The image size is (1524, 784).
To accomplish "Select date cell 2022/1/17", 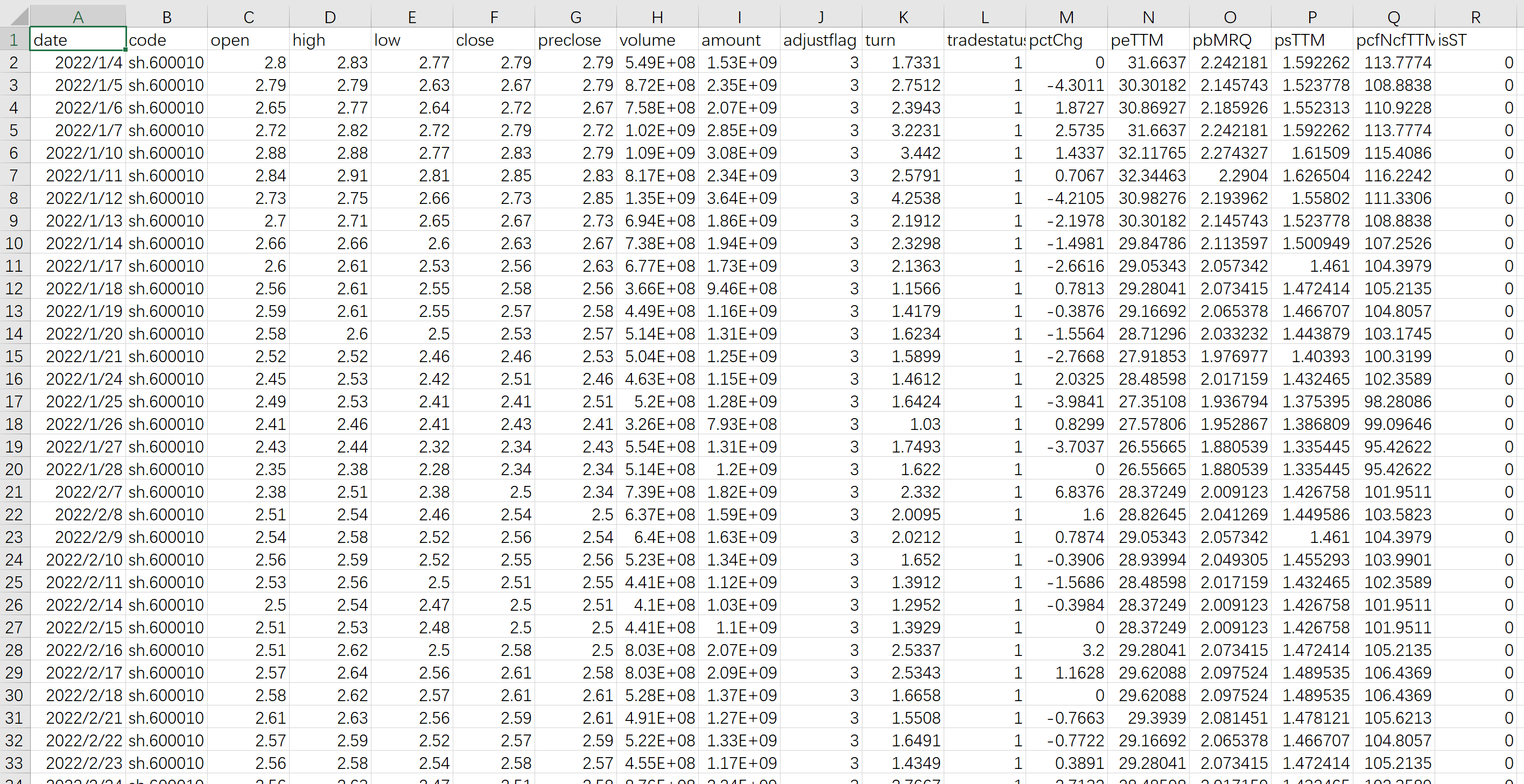I will (78, 265).
